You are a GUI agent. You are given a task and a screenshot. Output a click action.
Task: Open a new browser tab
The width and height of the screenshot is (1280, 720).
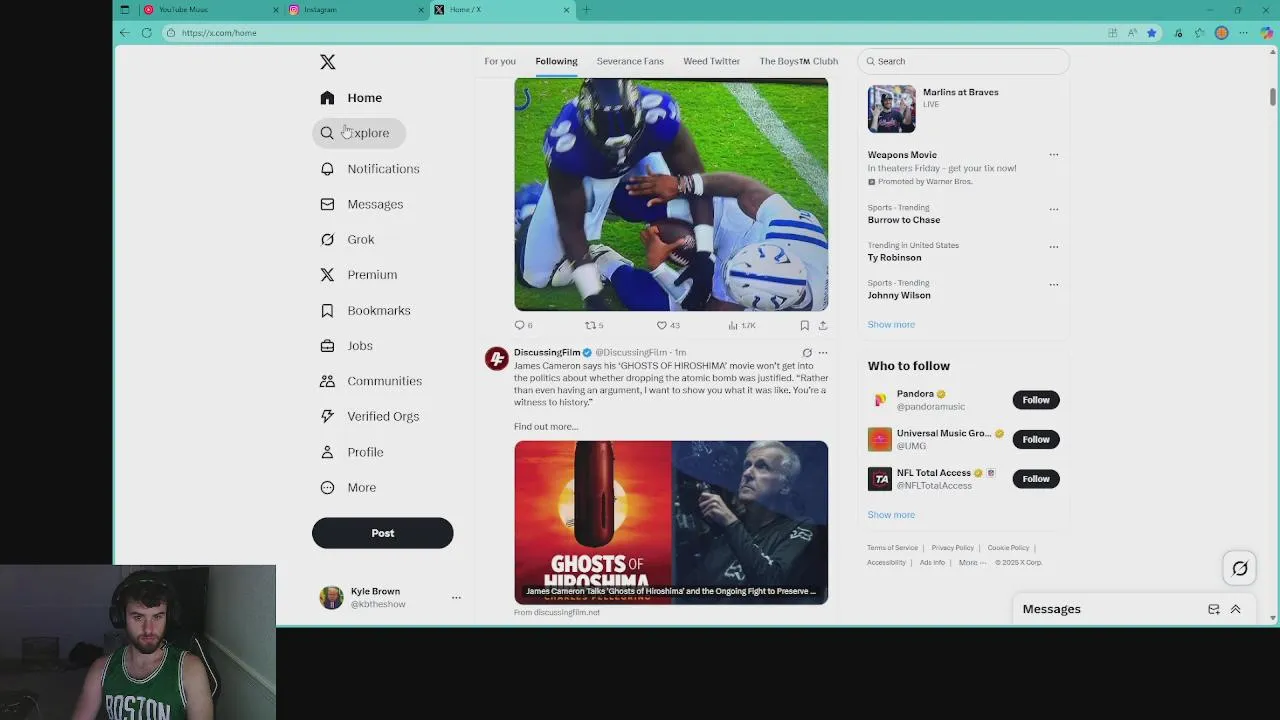[587, 10]
